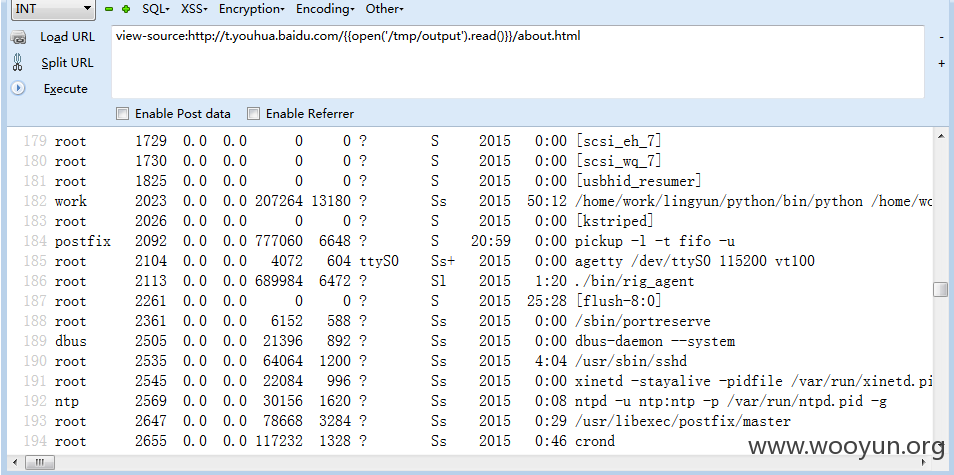
Task: Open the Other menu
Action: (384, 9)
